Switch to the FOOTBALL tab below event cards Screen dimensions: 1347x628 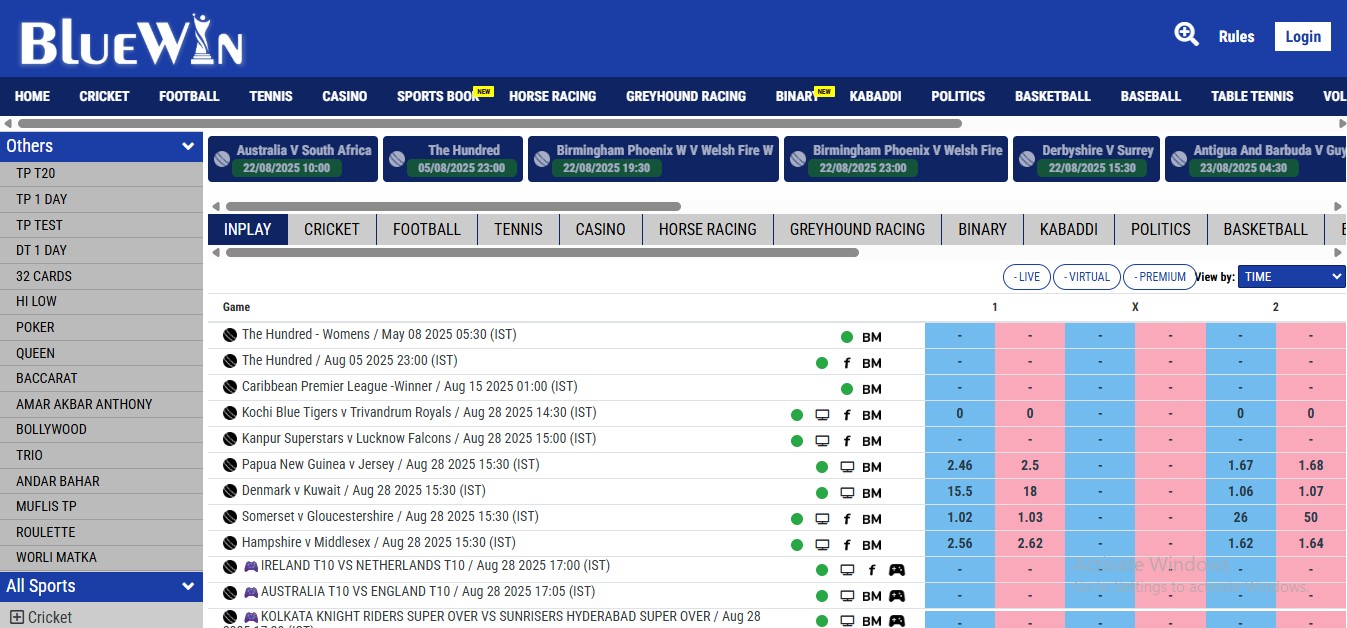pos(426,229)
